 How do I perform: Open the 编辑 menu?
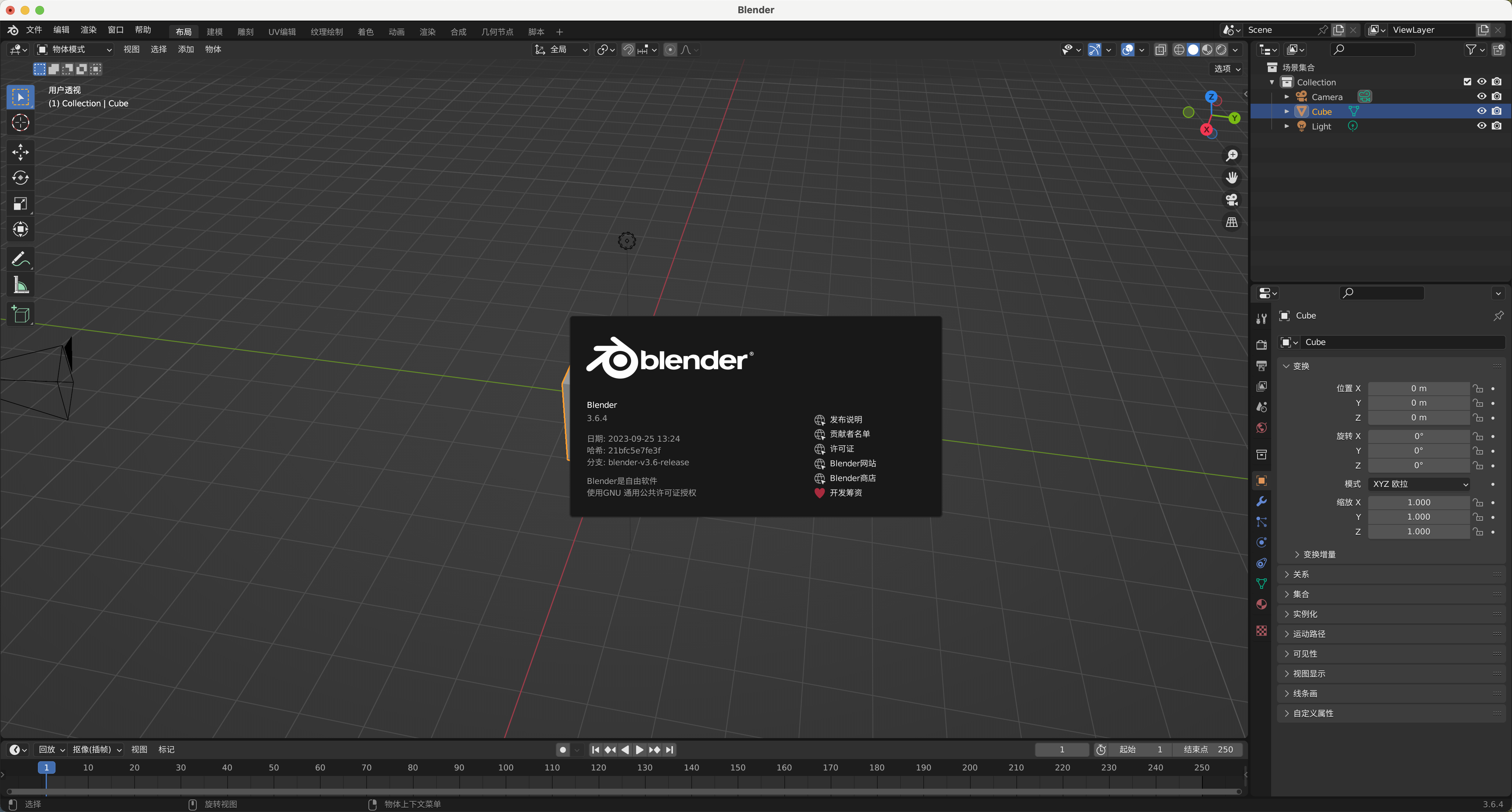(x=61, y=30)
